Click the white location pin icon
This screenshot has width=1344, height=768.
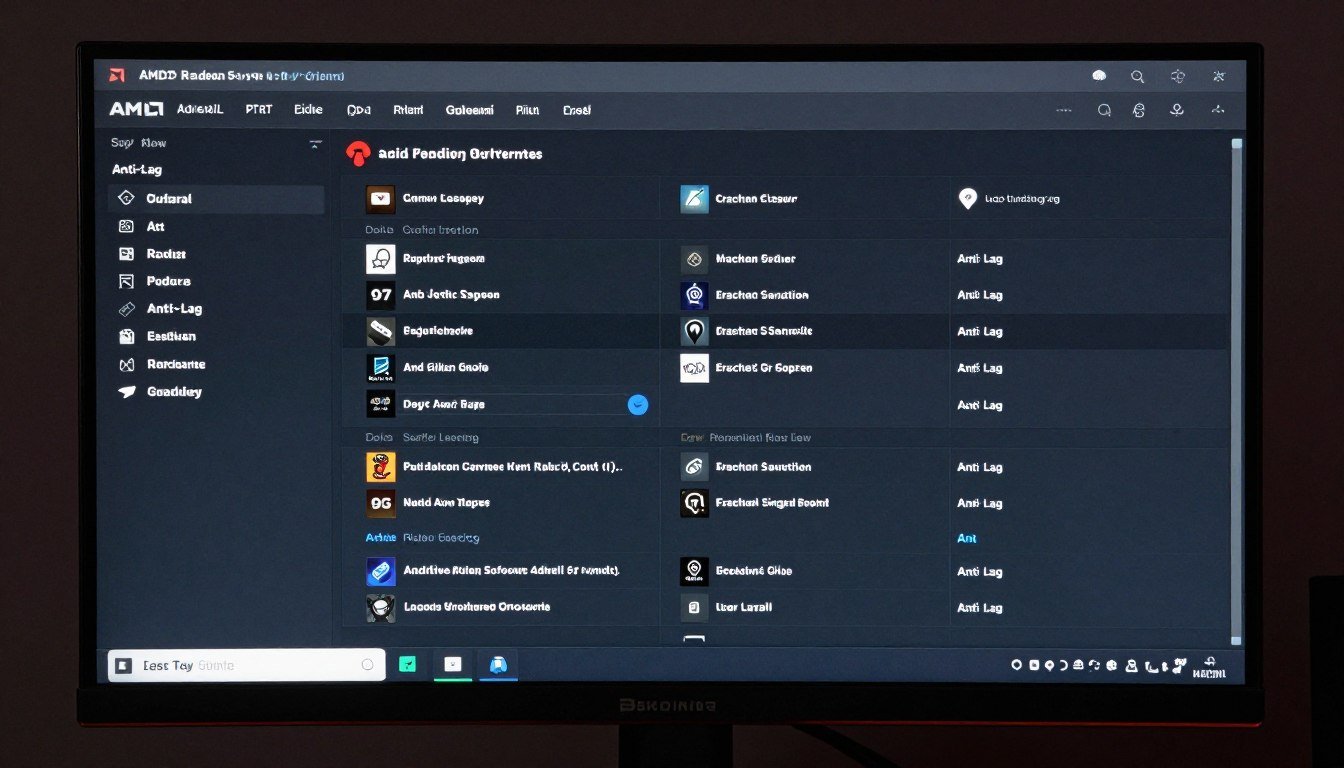tap(967, 198)
